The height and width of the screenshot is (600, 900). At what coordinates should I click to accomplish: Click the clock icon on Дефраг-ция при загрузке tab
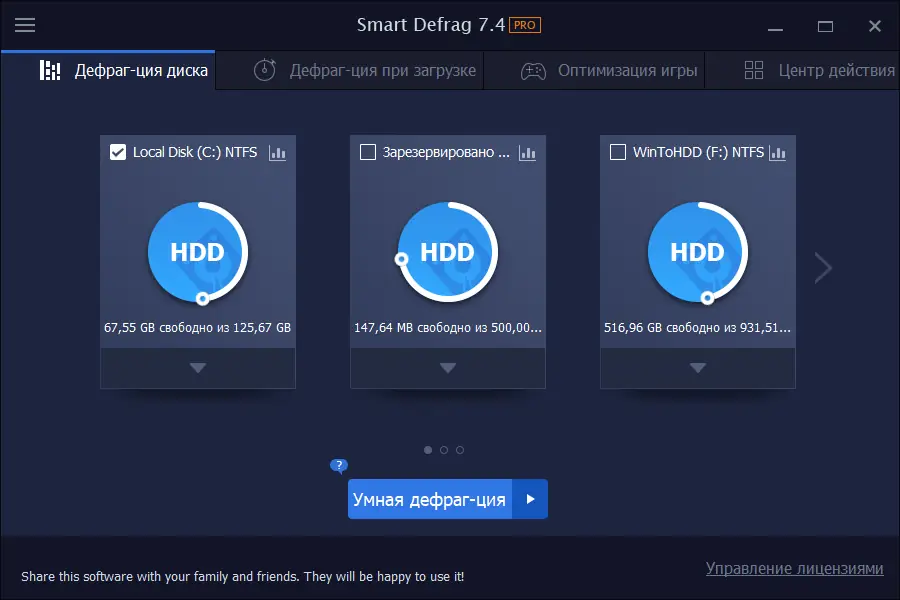pyautogui.click(x=264, y=70)
